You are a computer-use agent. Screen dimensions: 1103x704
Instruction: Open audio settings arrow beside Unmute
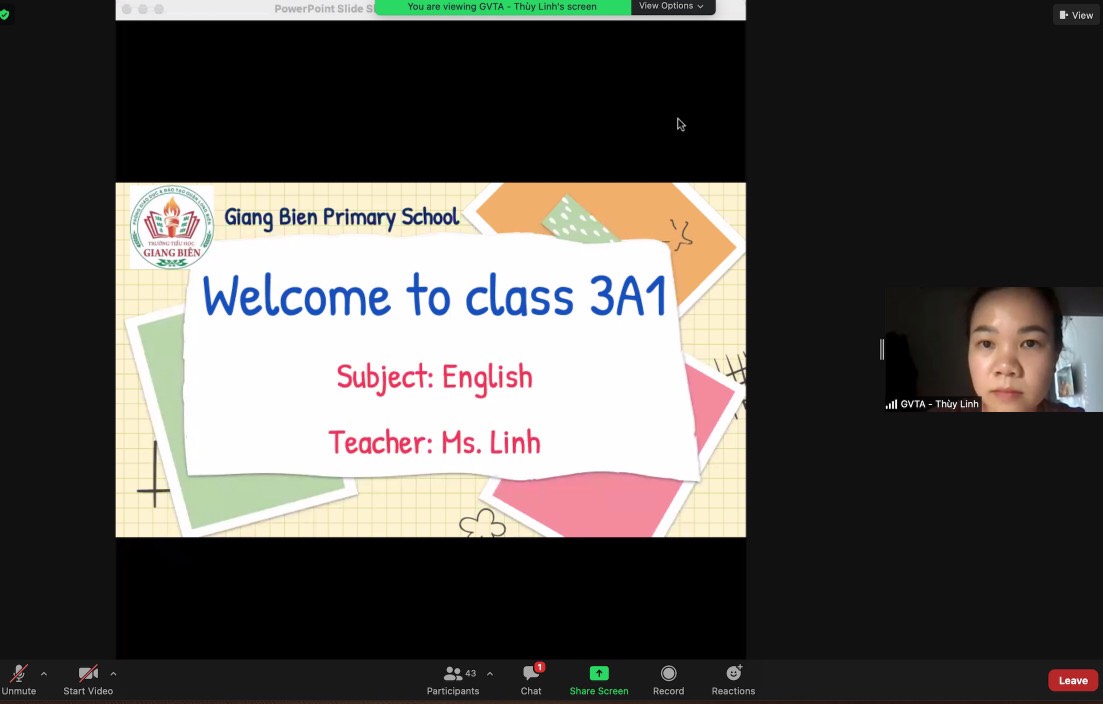tap(44, 674)
